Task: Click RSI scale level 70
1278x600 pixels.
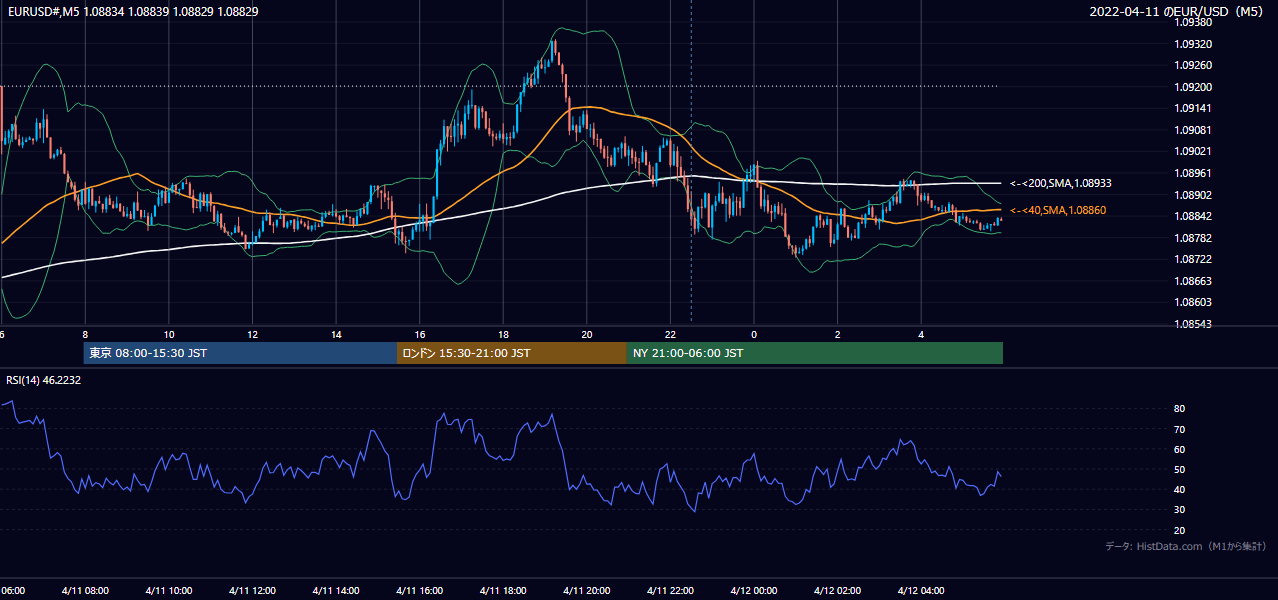Action: 1180,429
